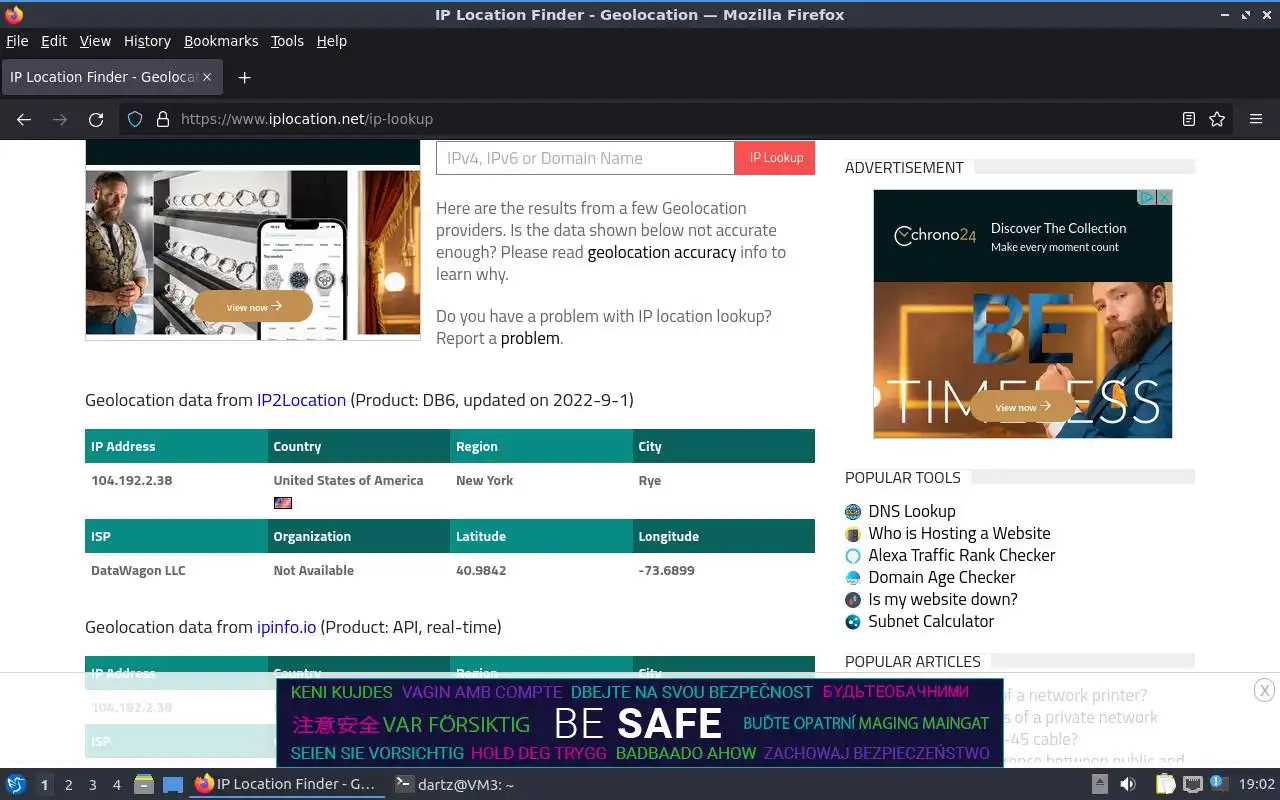Open Is my website down? link
This screenshot has width=1280, height=800.
point(943,599)
